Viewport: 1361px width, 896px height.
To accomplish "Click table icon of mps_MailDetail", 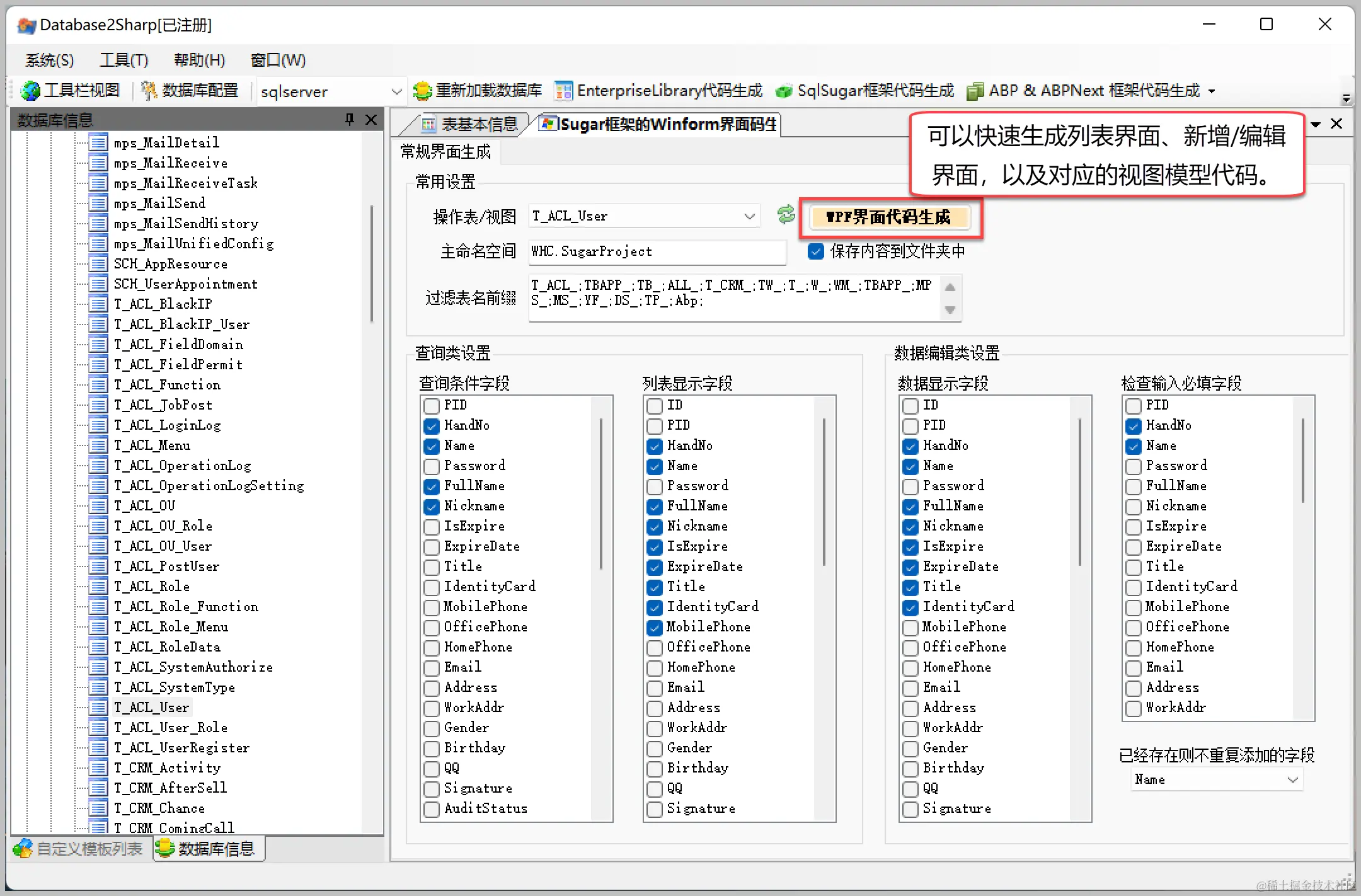I will 98,142.
